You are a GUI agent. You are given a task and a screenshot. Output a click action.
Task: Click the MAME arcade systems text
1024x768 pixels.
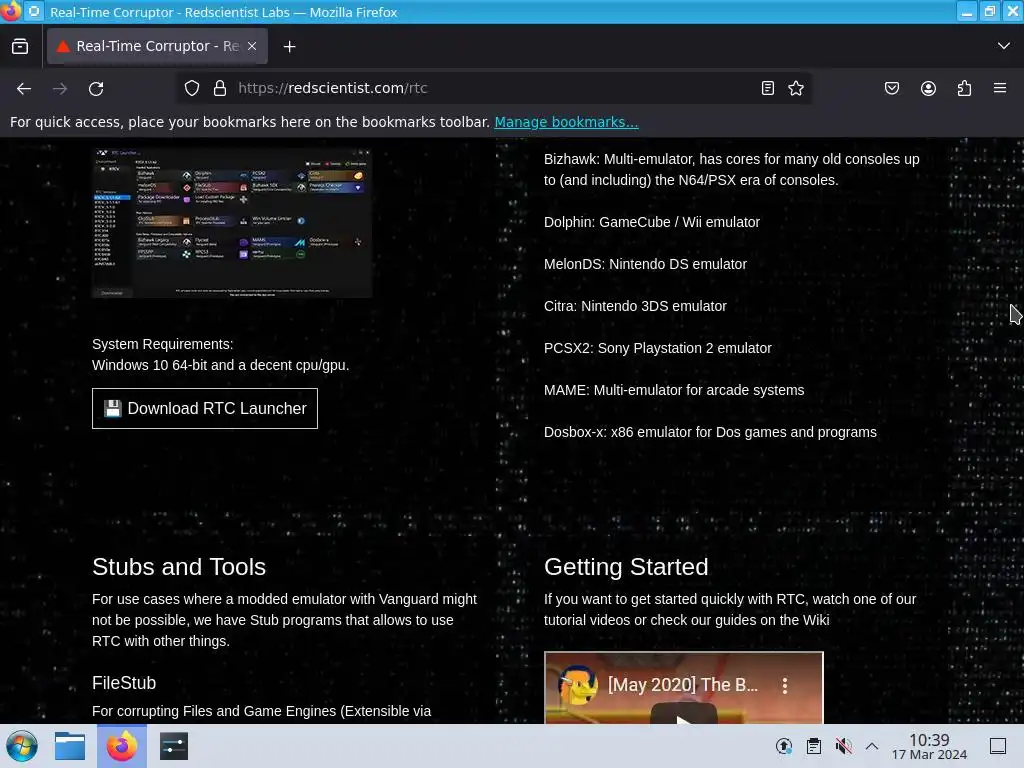coord(674,390)
